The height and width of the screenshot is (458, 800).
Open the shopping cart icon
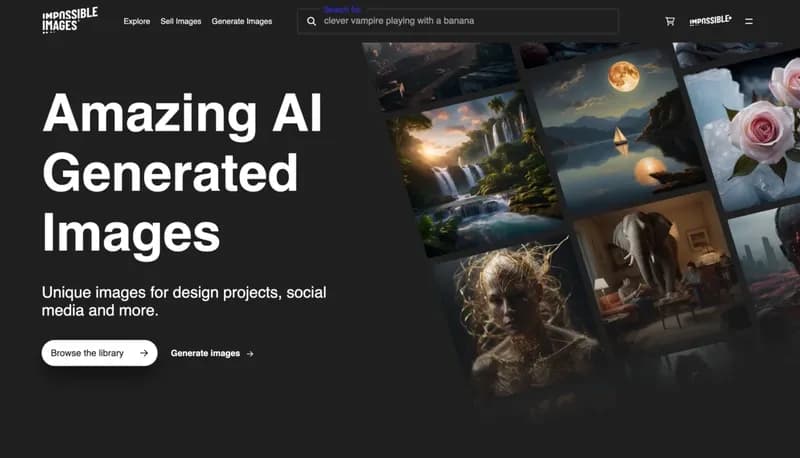click(x=670, y=21)
